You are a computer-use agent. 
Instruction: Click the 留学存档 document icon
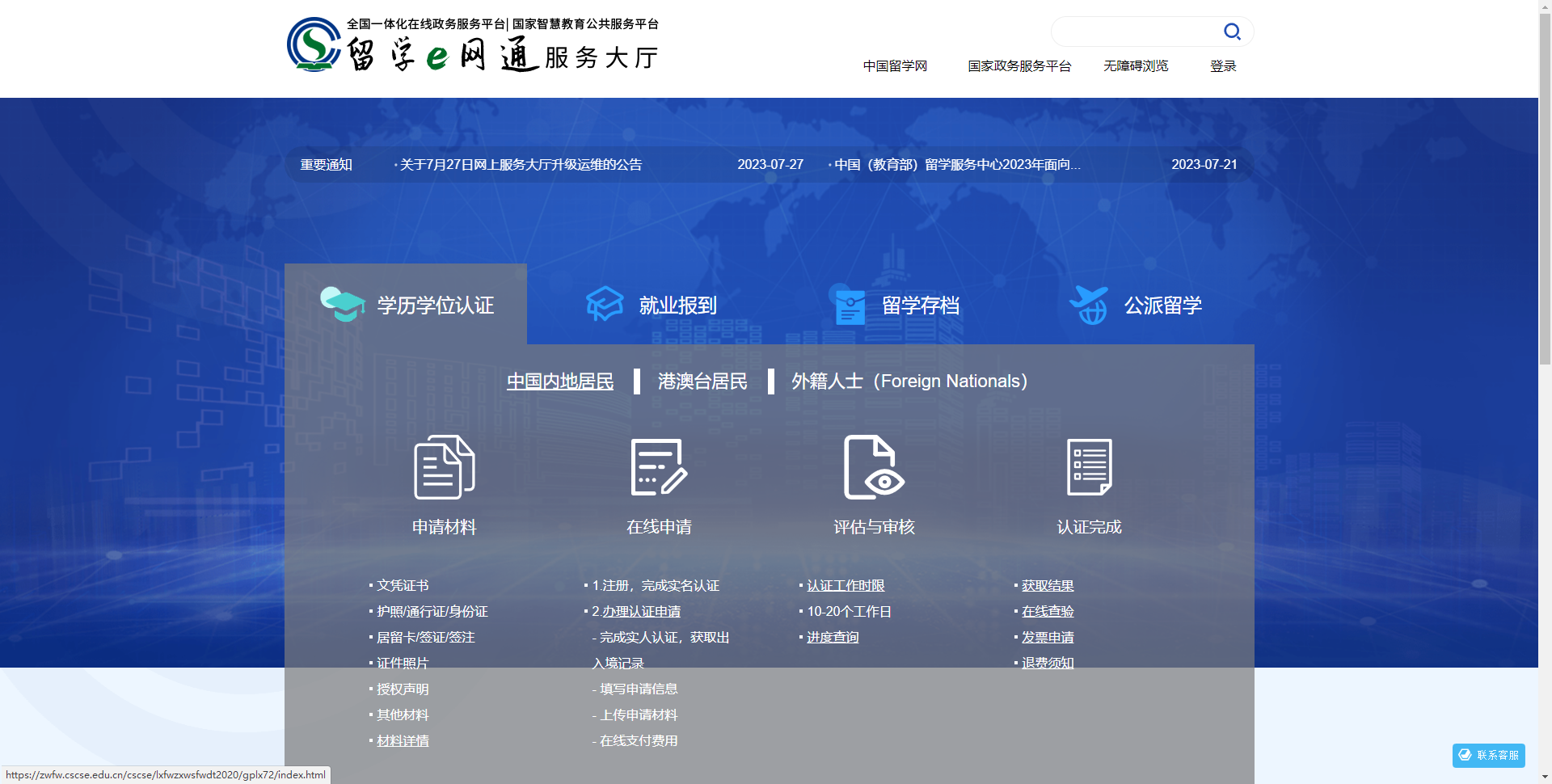coord(850,306)
